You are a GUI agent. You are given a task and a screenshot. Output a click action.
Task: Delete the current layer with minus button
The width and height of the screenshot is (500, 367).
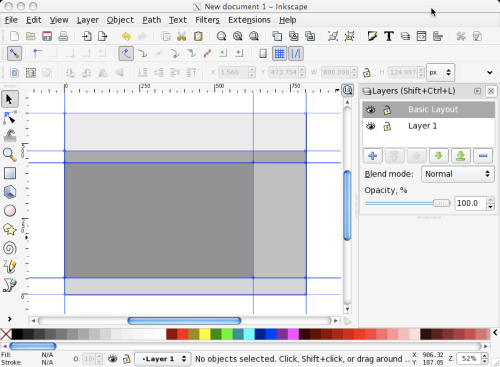(x=483, y=156)
